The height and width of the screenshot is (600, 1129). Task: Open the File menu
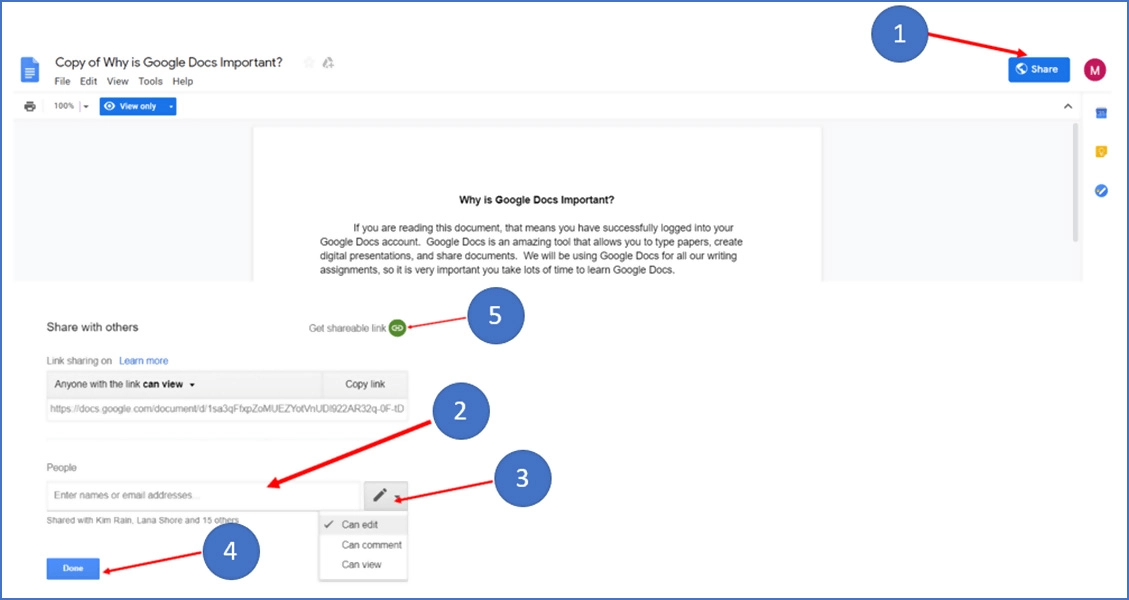point(63,81)
